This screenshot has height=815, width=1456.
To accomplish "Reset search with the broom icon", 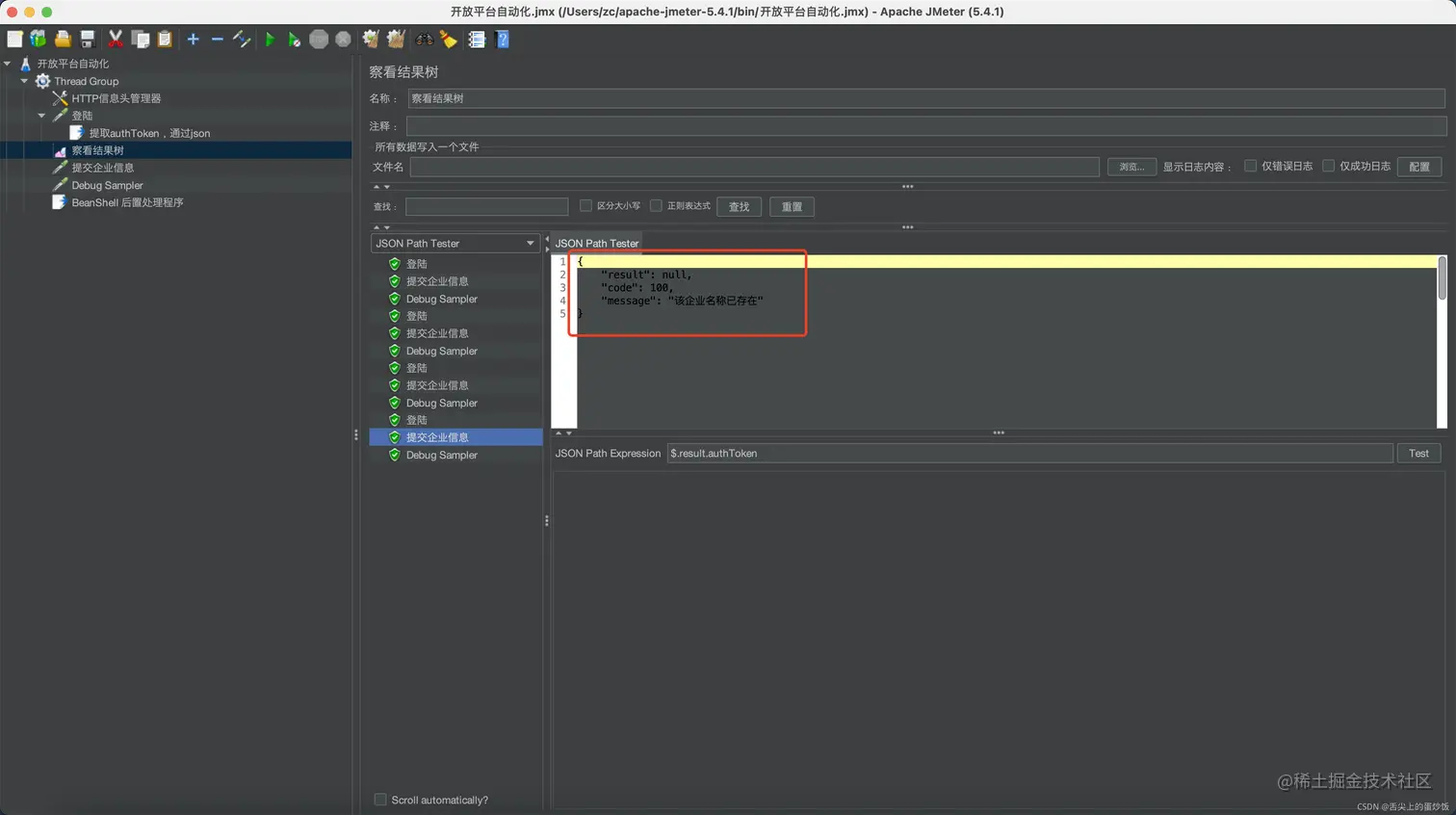I will pyautogui.click(x=449, y=39).
